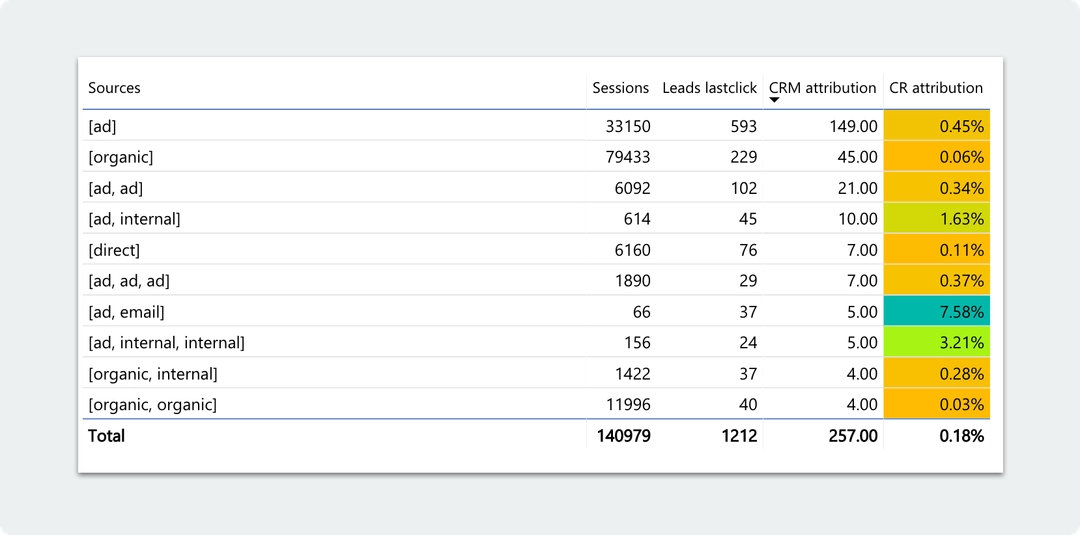The height and width of the screenshot is (535, 1080).
Task: Click the Total row label
Action: (x=106, y=436)
